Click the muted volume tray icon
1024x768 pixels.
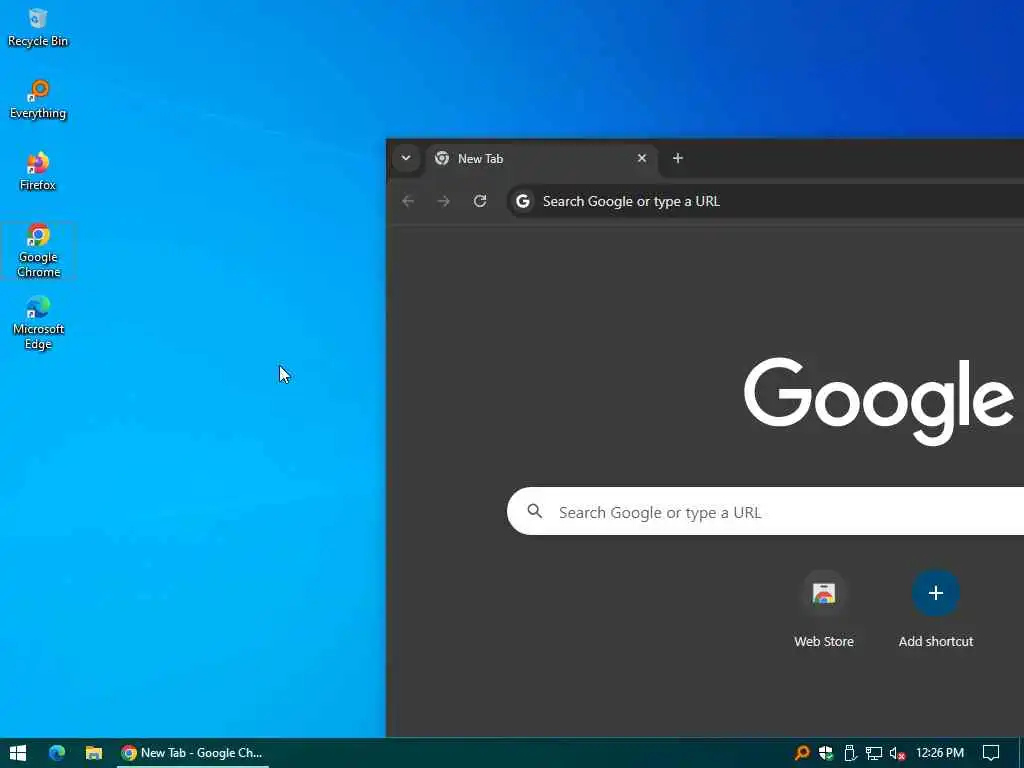pyautogui.click(x=897, y=753)
